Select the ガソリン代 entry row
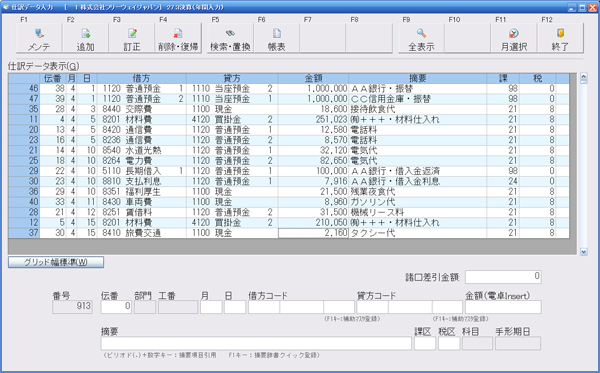600x373 pixels. (x=289, y=202)
